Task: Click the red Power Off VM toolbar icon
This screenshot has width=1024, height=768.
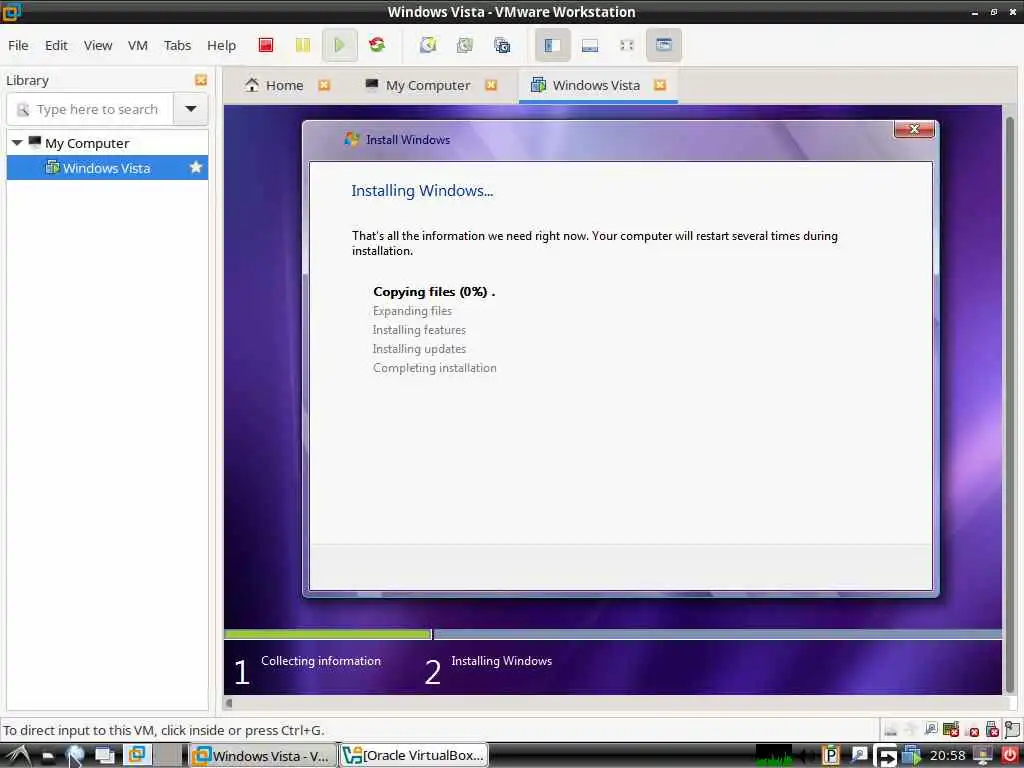Action: [266, 45]
